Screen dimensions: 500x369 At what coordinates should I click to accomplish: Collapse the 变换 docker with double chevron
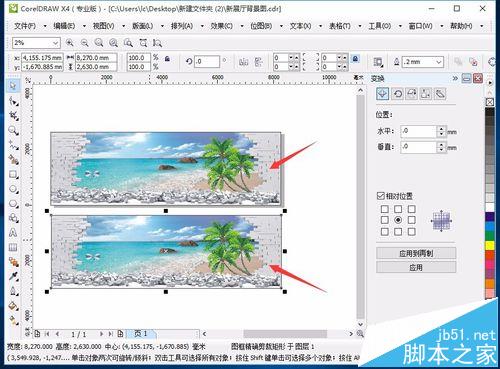[x=455, y=79]
